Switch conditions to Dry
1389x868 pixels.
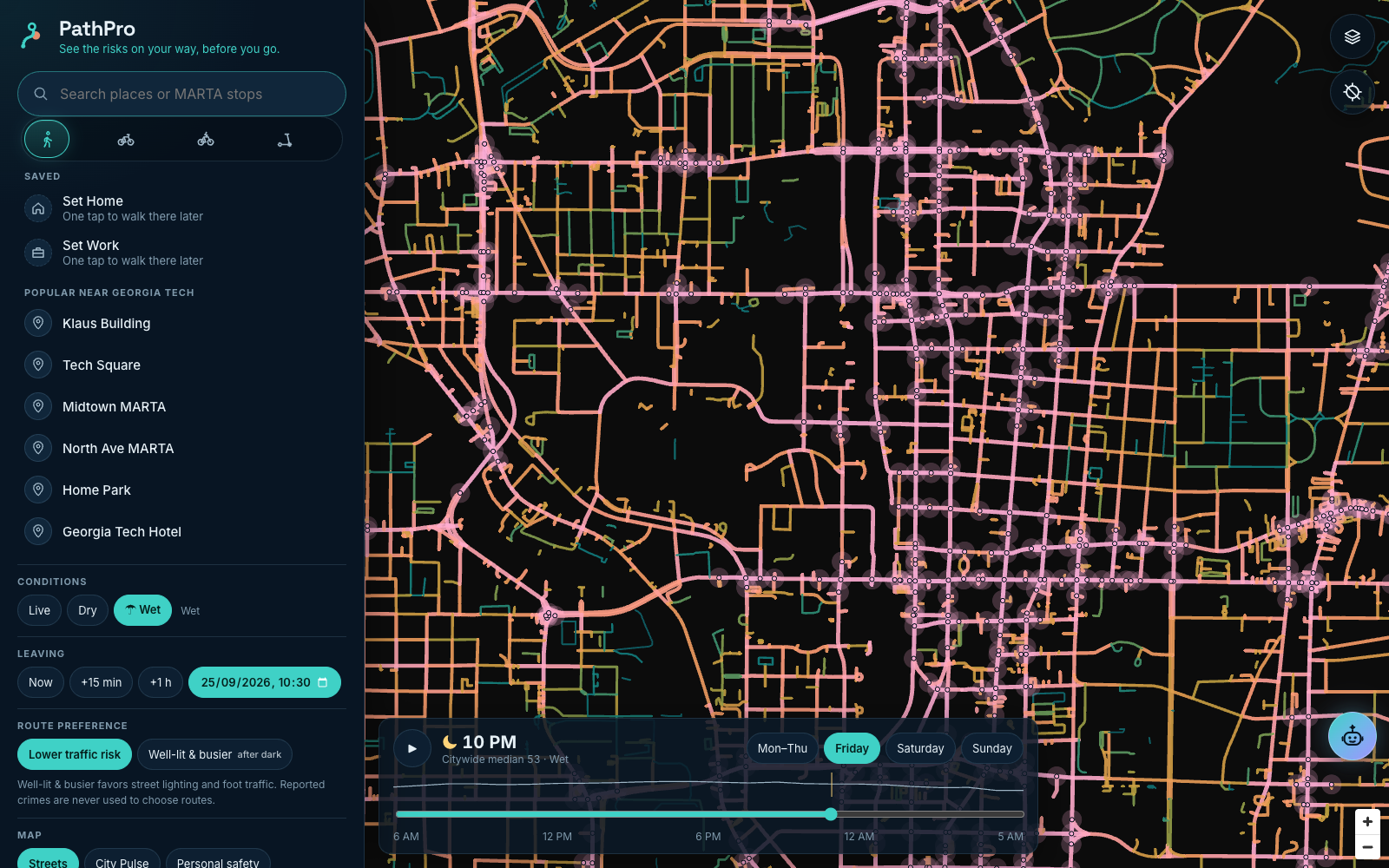pyautogui.click(x=88, y=610)
